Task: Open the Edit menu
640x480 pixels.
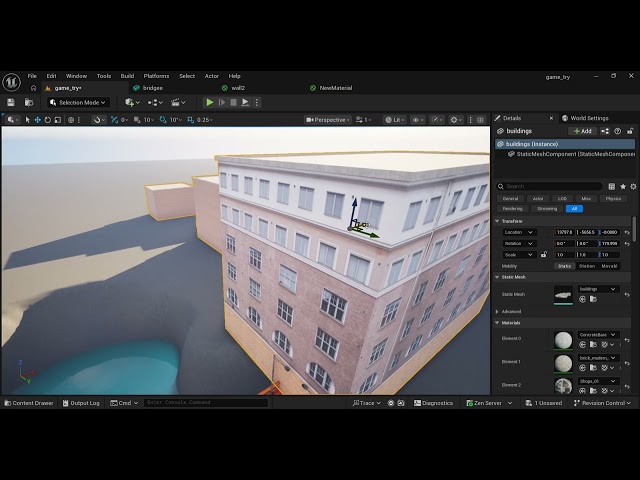Action: click(x=51, y=76)
